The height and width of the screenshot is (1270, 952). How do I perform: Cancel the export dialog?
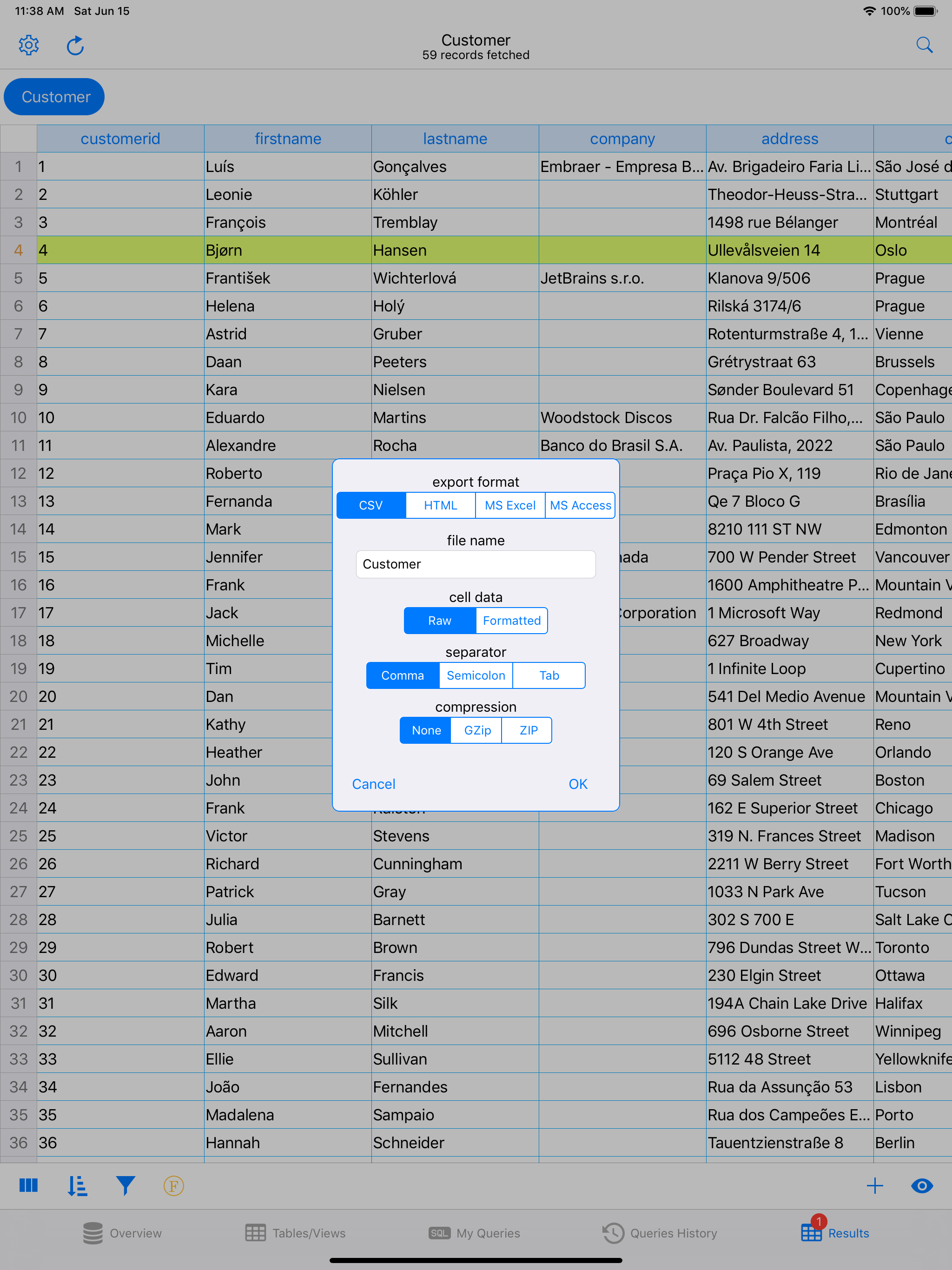(373, 784)
